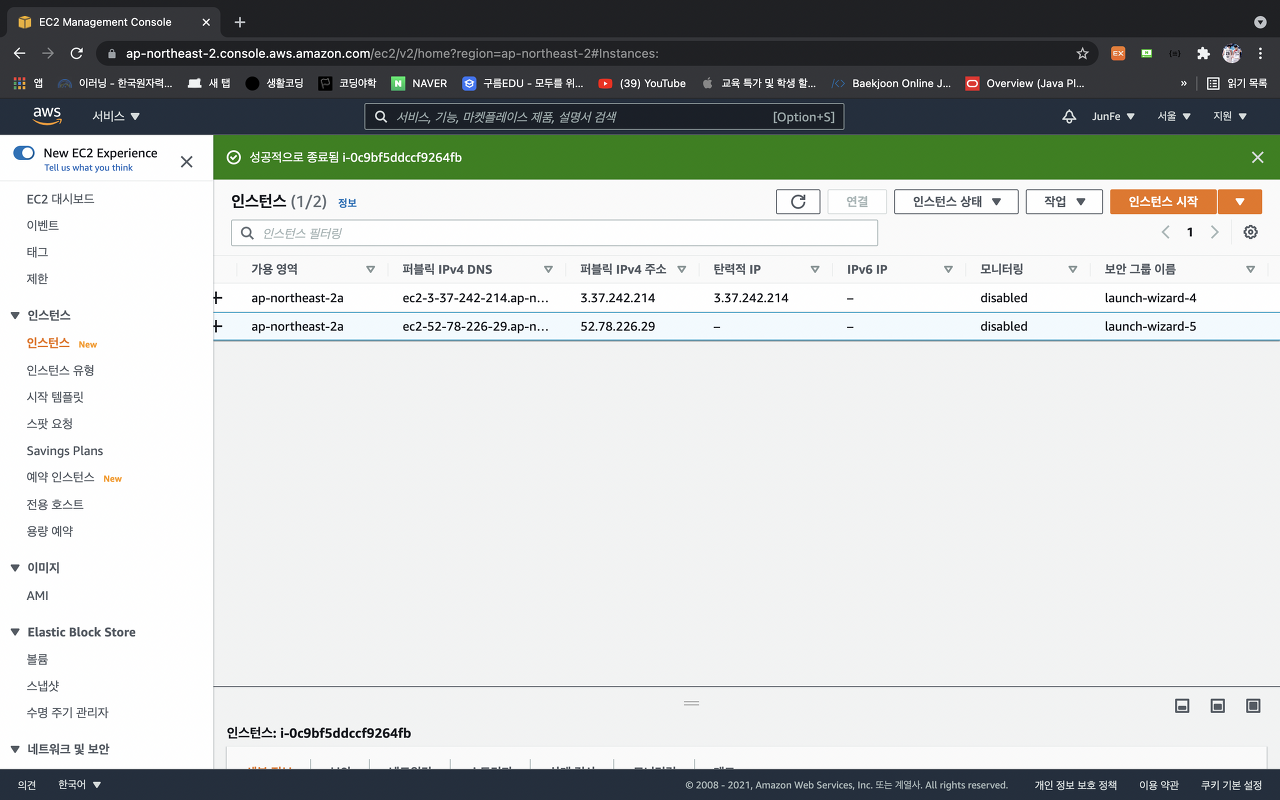Click elastic IP 3.37.242.214 cell
Image resolution: width=1280 pixels, height=800 pixels.
751,298
